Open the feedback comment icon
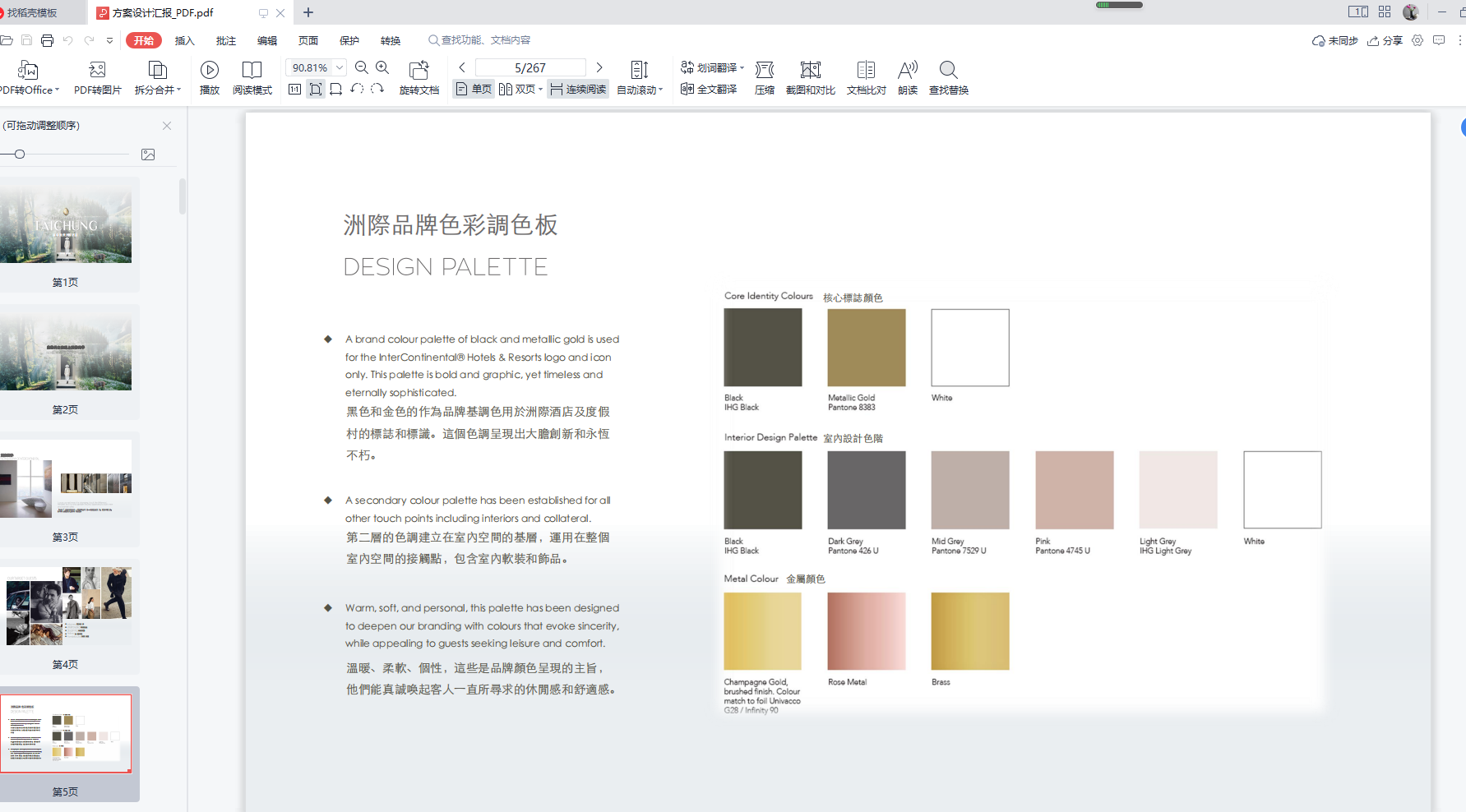The height and width of the screenshot is (812, 1466). click(1439, 40)
